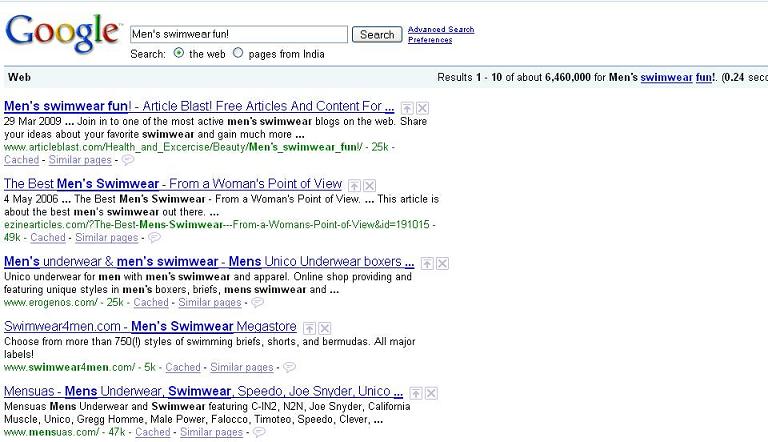Click the www.swimwear4men.com/ URL text
This screenshot has width=768, height=442.
pyautogui.click(x=70, y=367)
